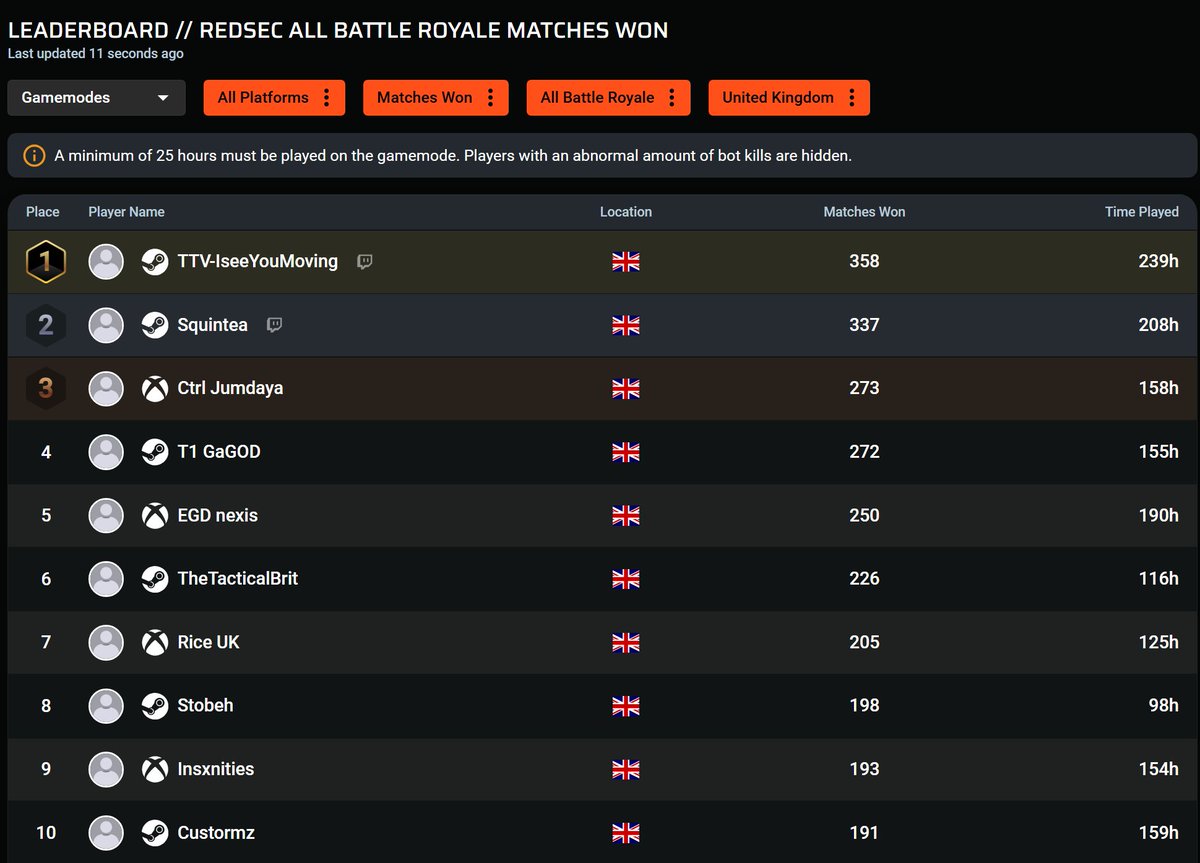Click the Steam icon beside TheTacticalBrit
The width and height of the screenshot is (1200, 863).
(x=155, y=578)
